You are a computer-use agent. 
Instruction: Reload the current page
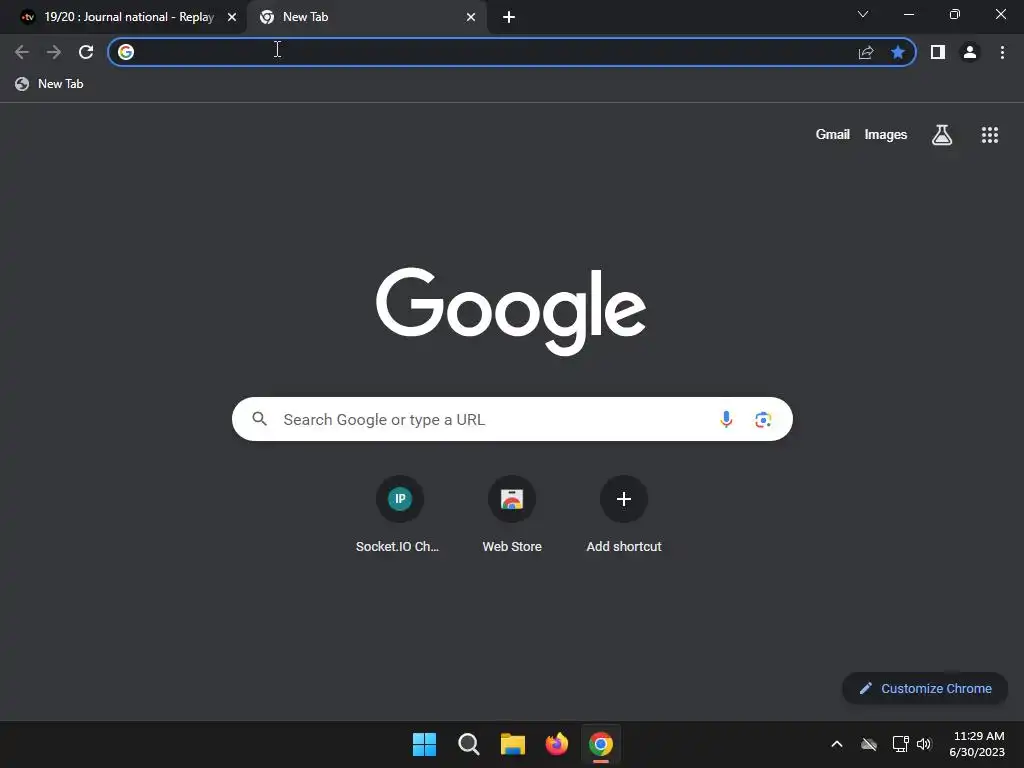86,52
